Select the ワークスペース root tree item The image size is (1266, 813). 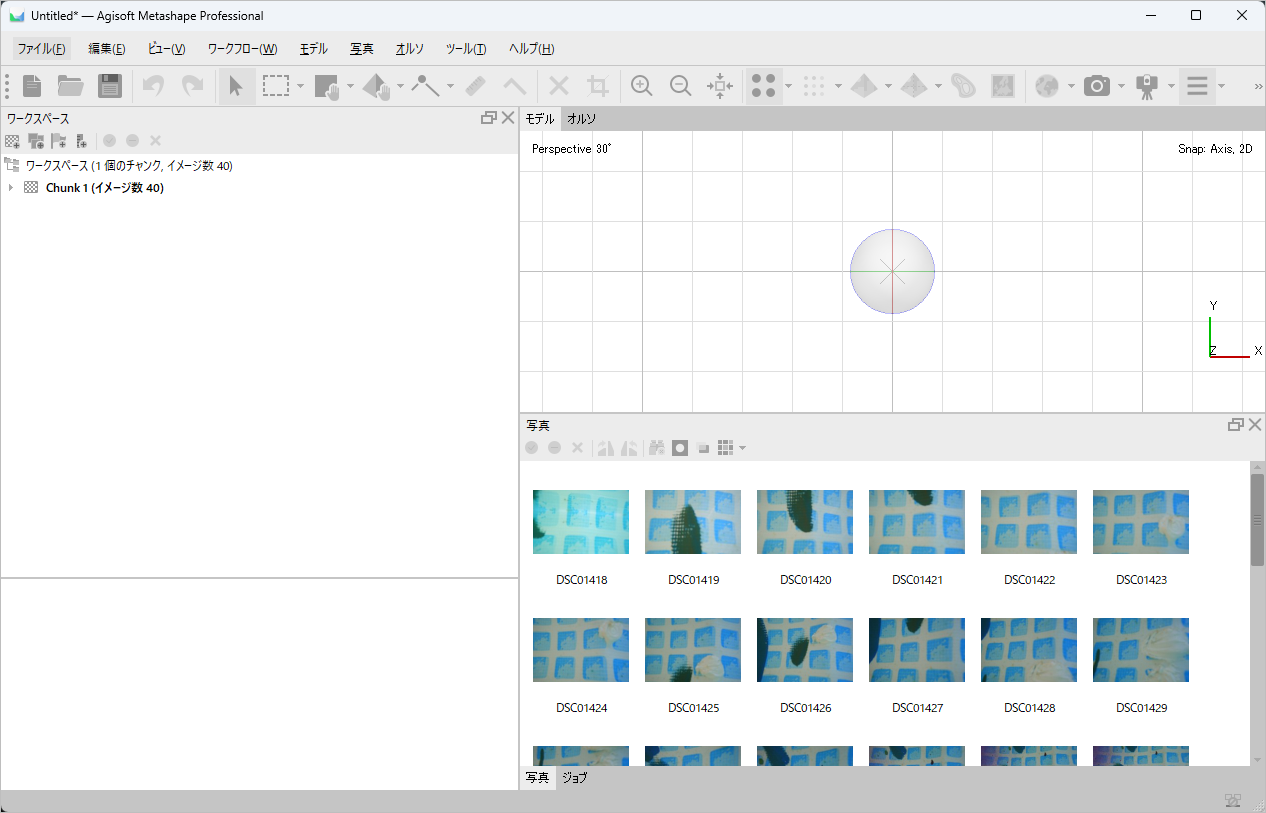click(129, 166)
